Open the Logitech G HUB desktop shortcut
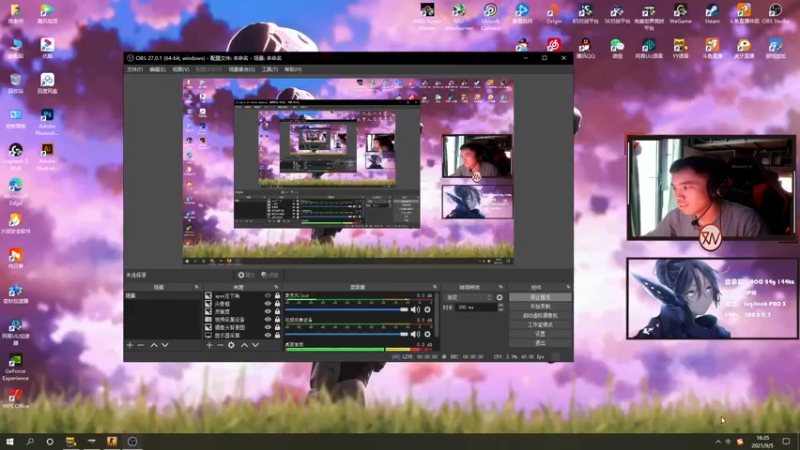800x450 pixels. tap(15, 157)
